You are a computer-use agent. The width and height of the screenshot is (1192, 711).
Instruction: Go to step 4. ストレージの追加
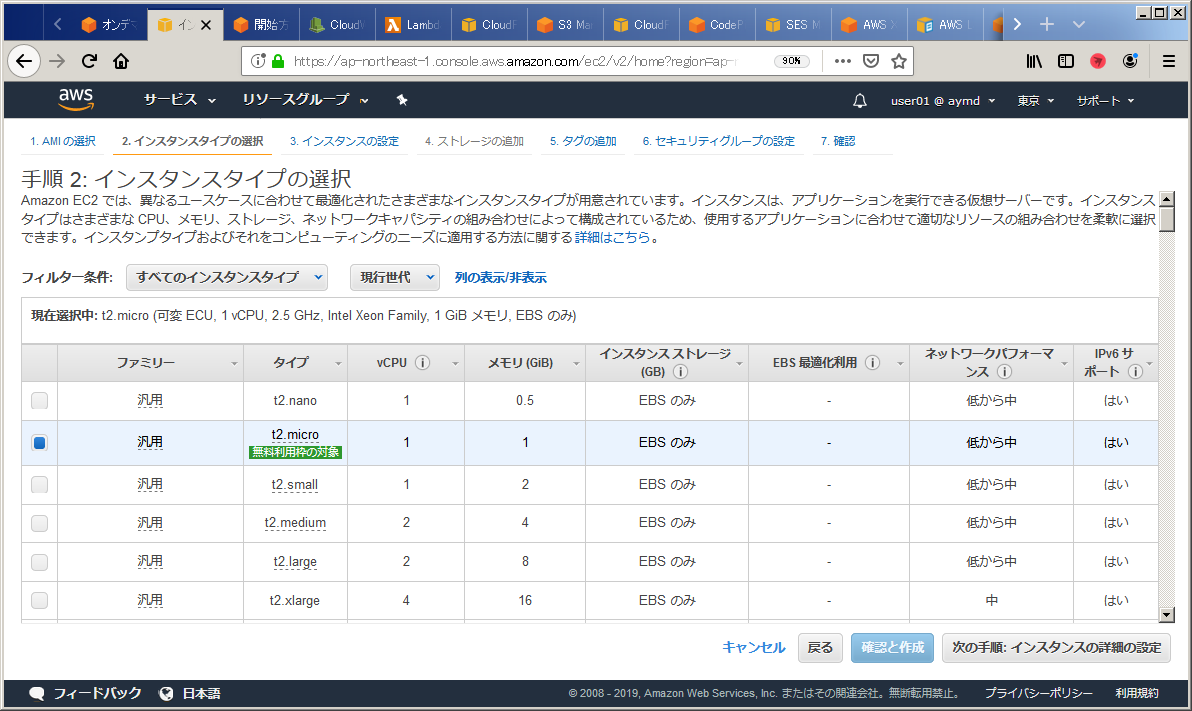pyautogui.click(x=474, y=141)
